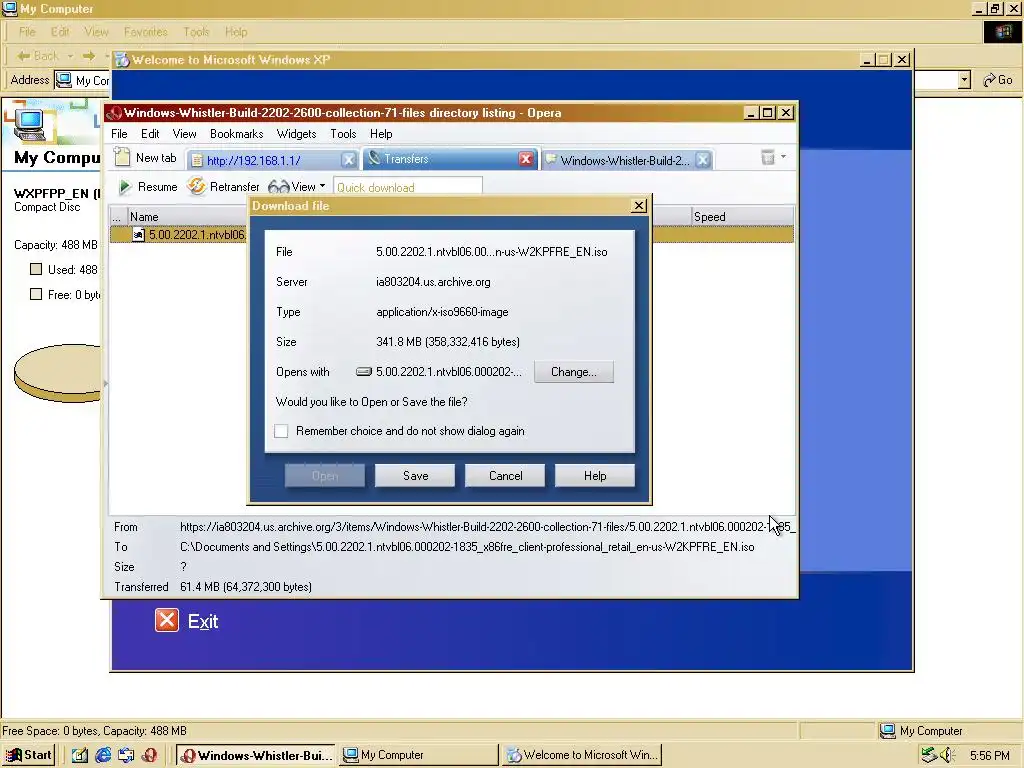Switch to Windows-Whistler-Bui... taskbar button
Screen dimensions: 1024x768
pos(255,755)
